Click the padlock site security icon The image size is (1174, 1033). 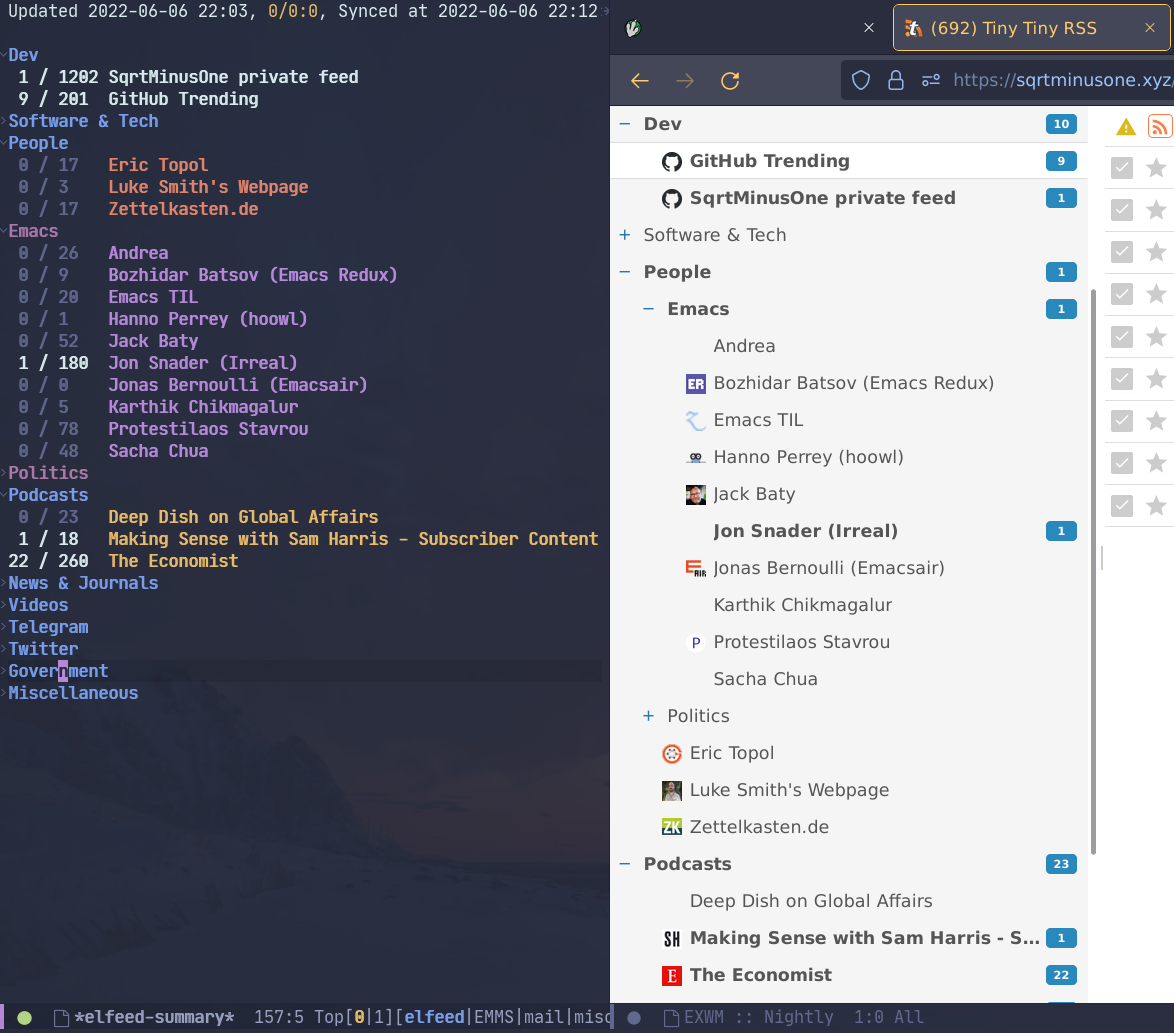[896, 80]
